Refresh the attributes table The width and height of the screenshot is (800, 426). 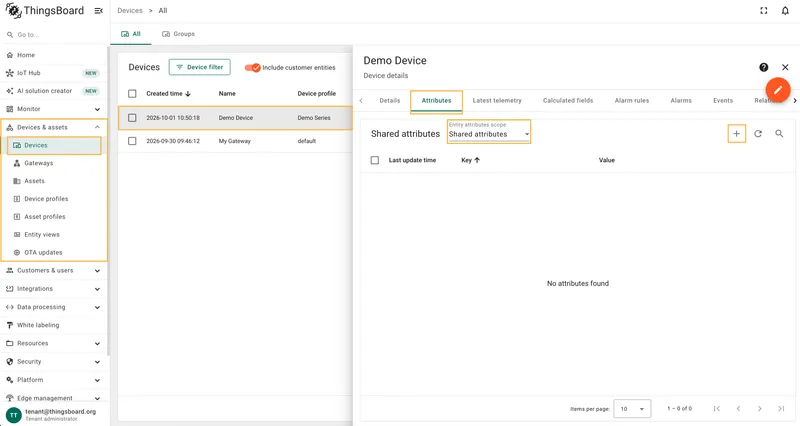(758, 134)
